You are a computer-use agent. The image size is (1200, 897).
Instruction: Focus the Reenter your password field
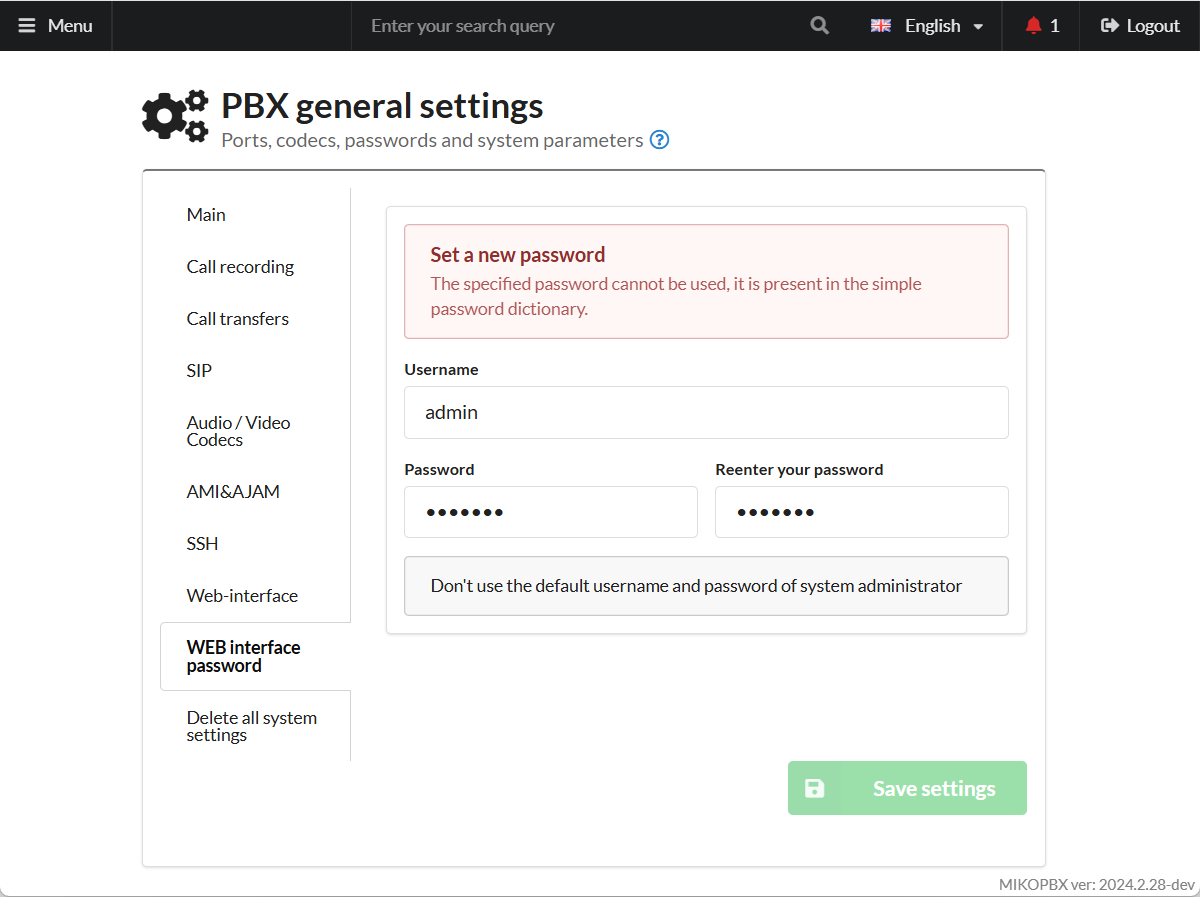tap(861, 512)
